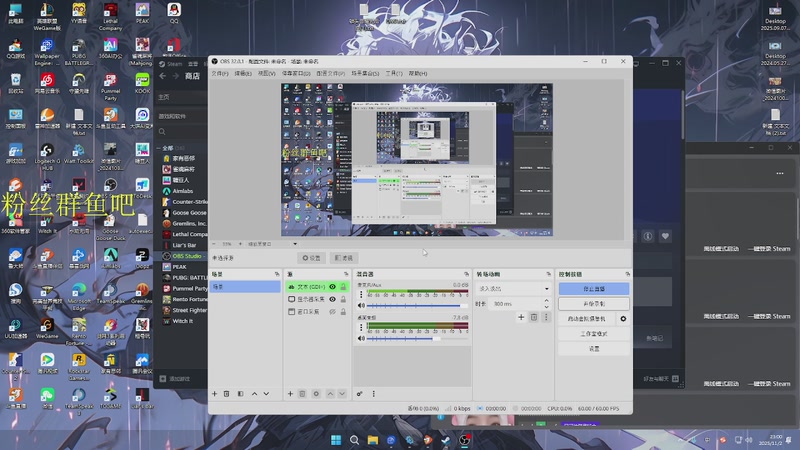Viewport: 800px width, 450px height.
Task: Show hidden window capture source eye
Action: pyautogui.click(x=333, y=311)
